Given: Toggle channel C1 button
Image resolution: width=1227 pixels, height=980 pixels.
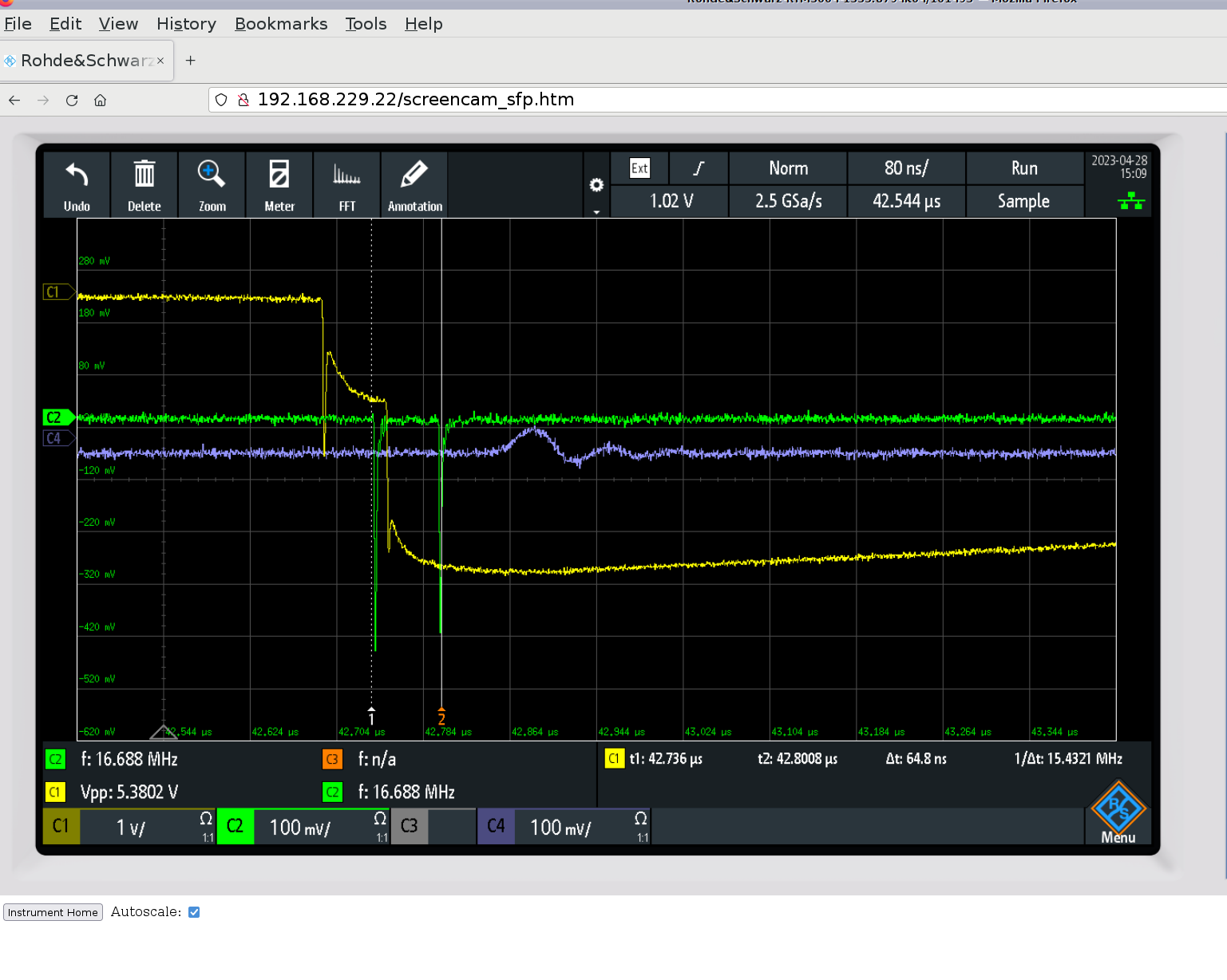Looking at the screenshot, I should tap(61, 826).
